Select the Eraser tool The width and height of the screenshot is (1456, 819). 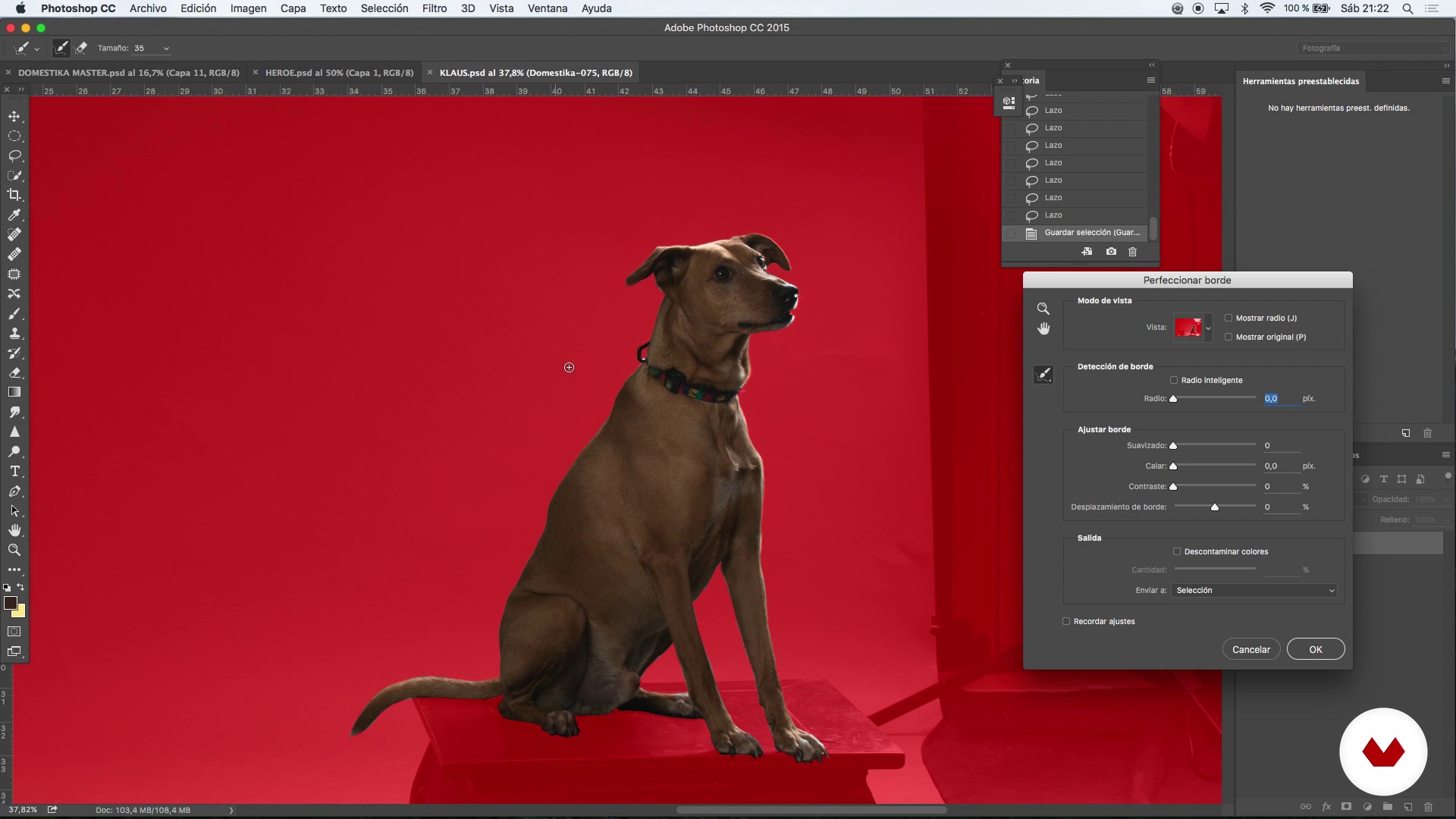pyautogui.click(x=14, y=373)
